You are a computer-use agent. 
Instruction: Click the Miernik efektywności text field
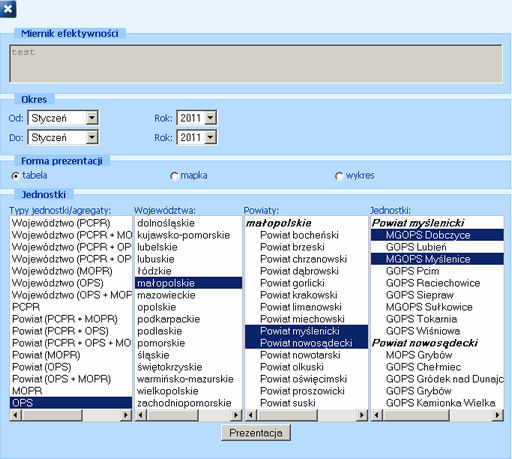pyautogui.click(x=256, y=63)
